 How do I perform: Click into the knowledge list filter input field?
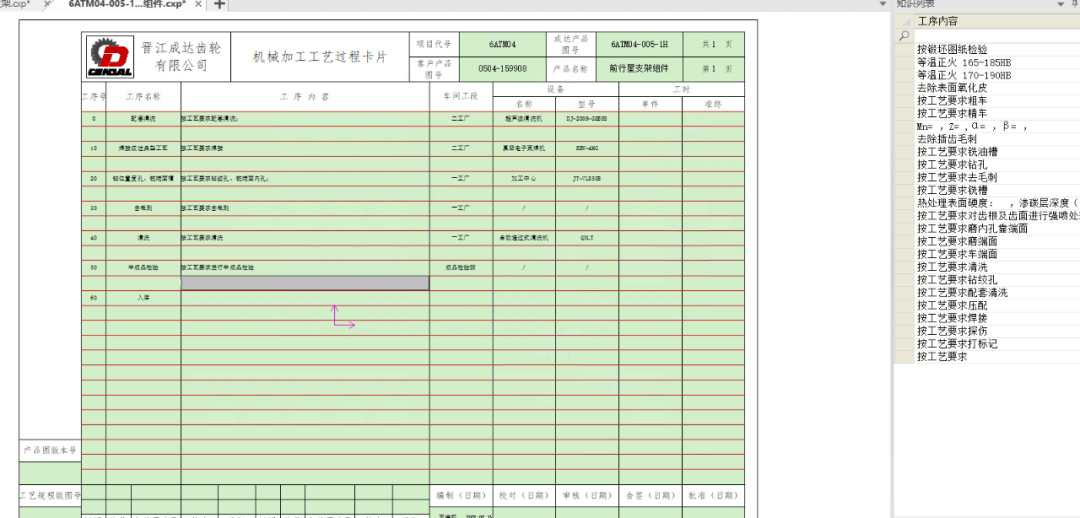(x=997, y=35)
